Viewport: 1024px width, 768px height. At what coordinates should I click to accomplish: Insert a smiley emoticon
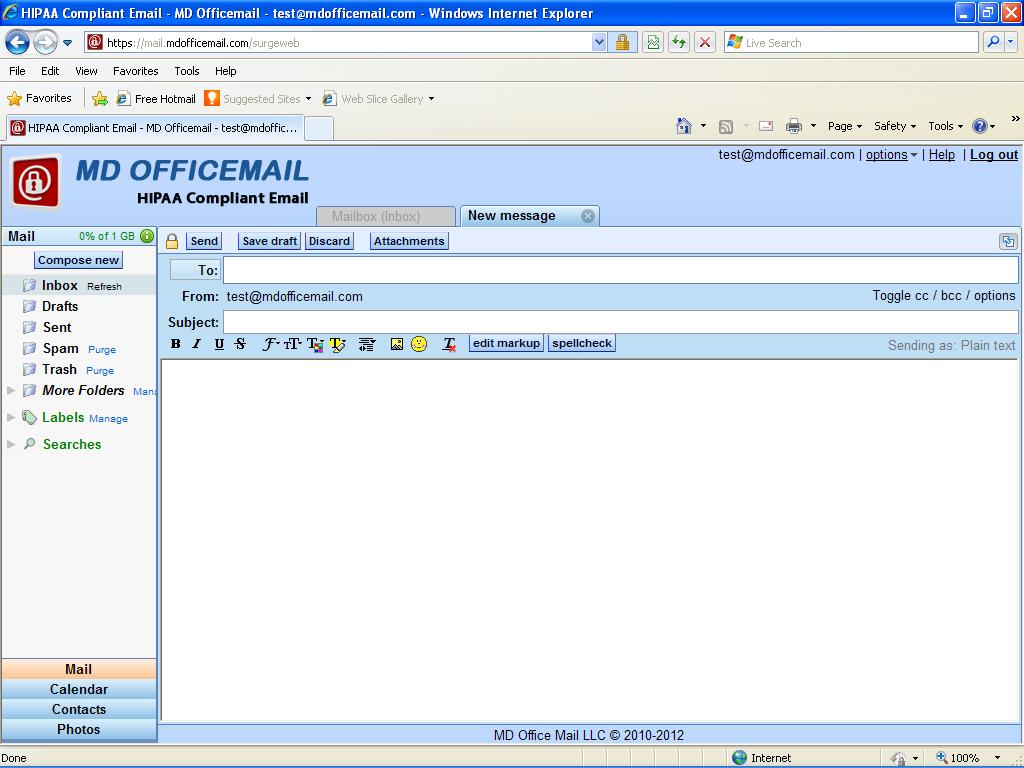pos(419,344)
